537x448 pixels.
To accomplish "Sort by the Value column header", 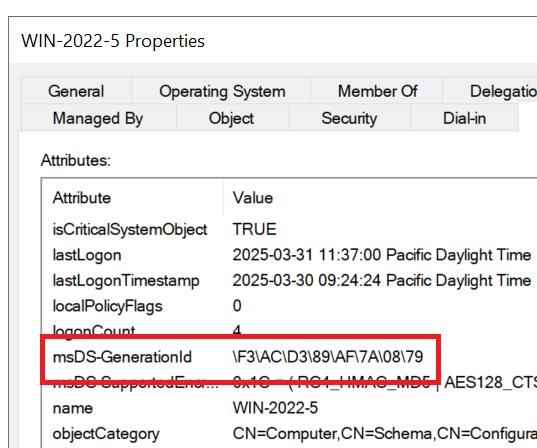I will [x=380, y=198].
